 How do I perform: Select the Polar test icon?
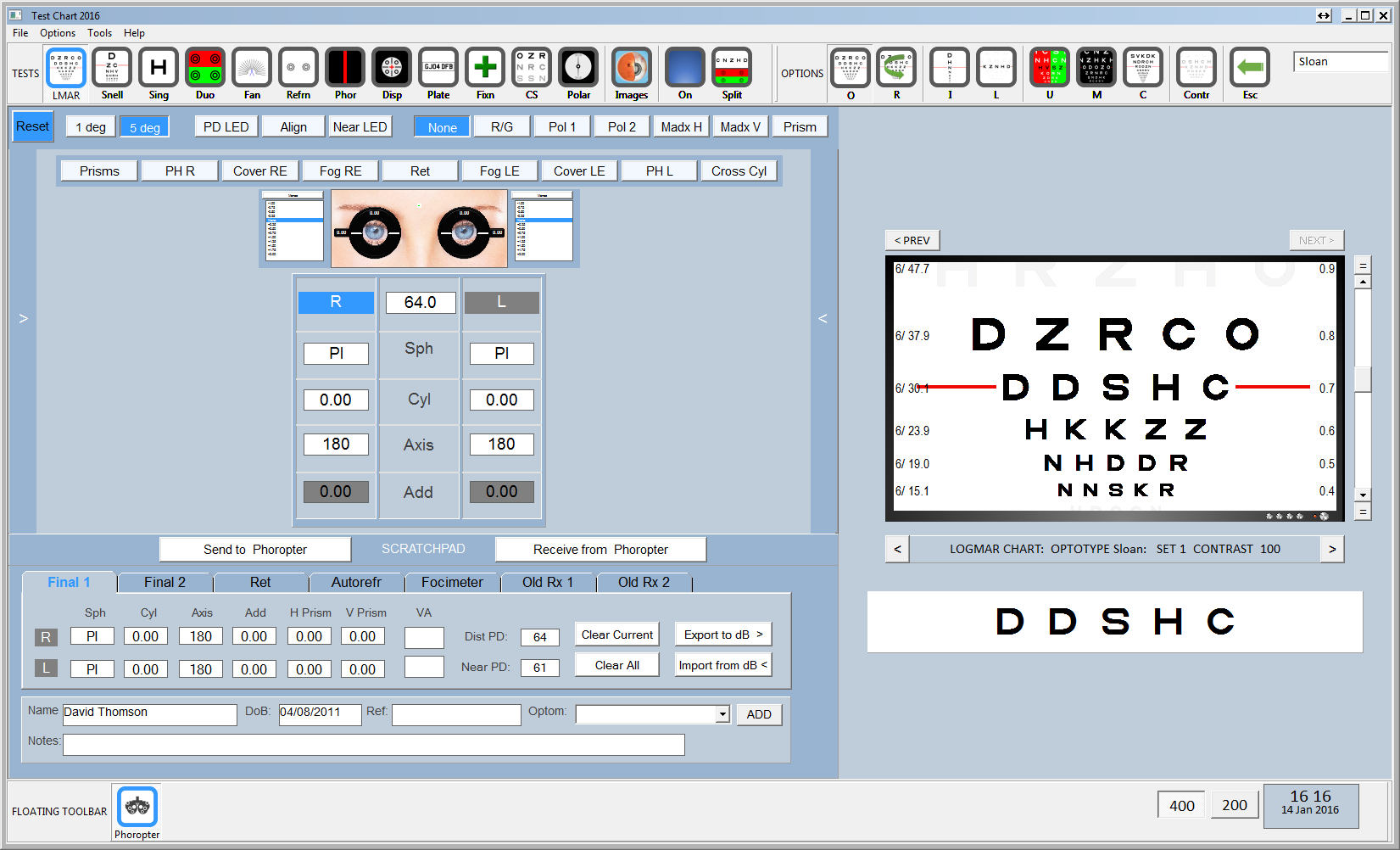pyautogui.click(x=578, y=68)
